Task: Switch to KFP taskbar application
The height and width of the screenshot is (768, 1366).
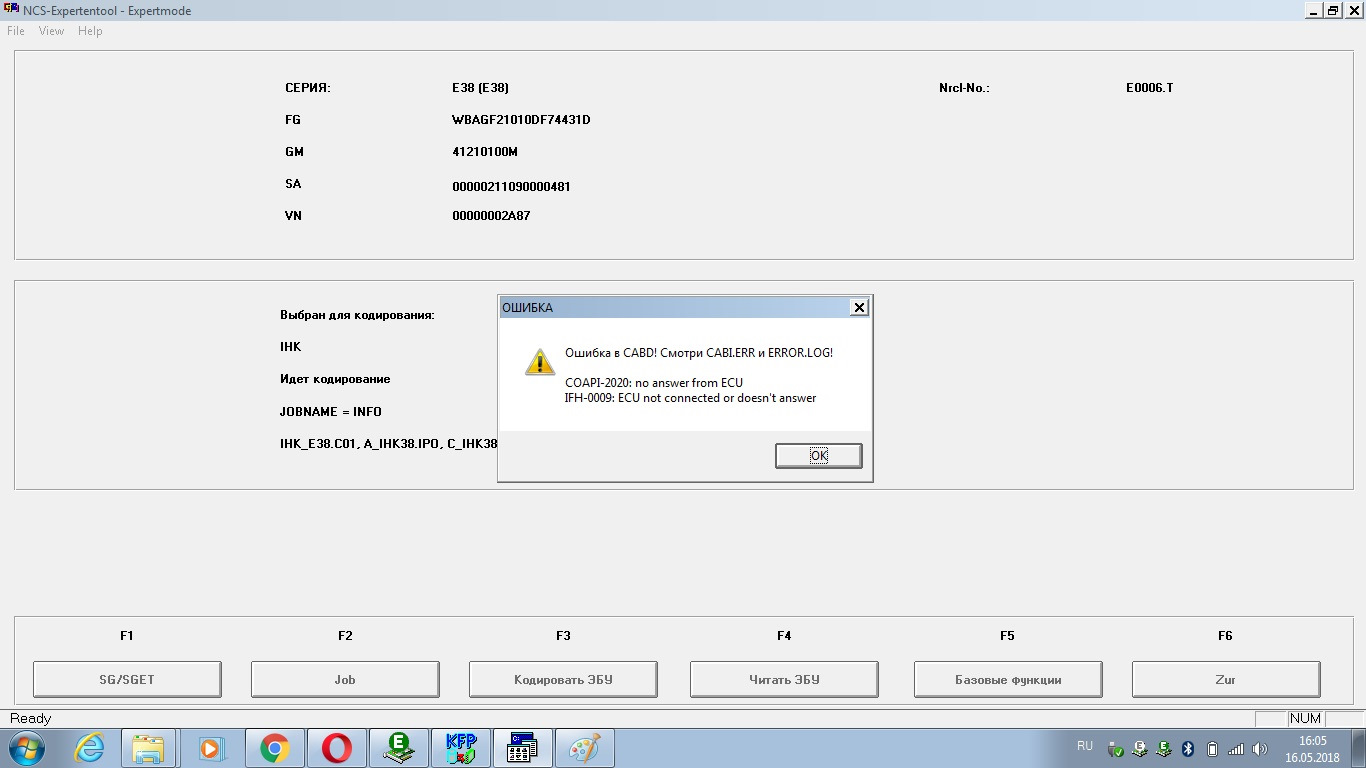Action: 461,748
